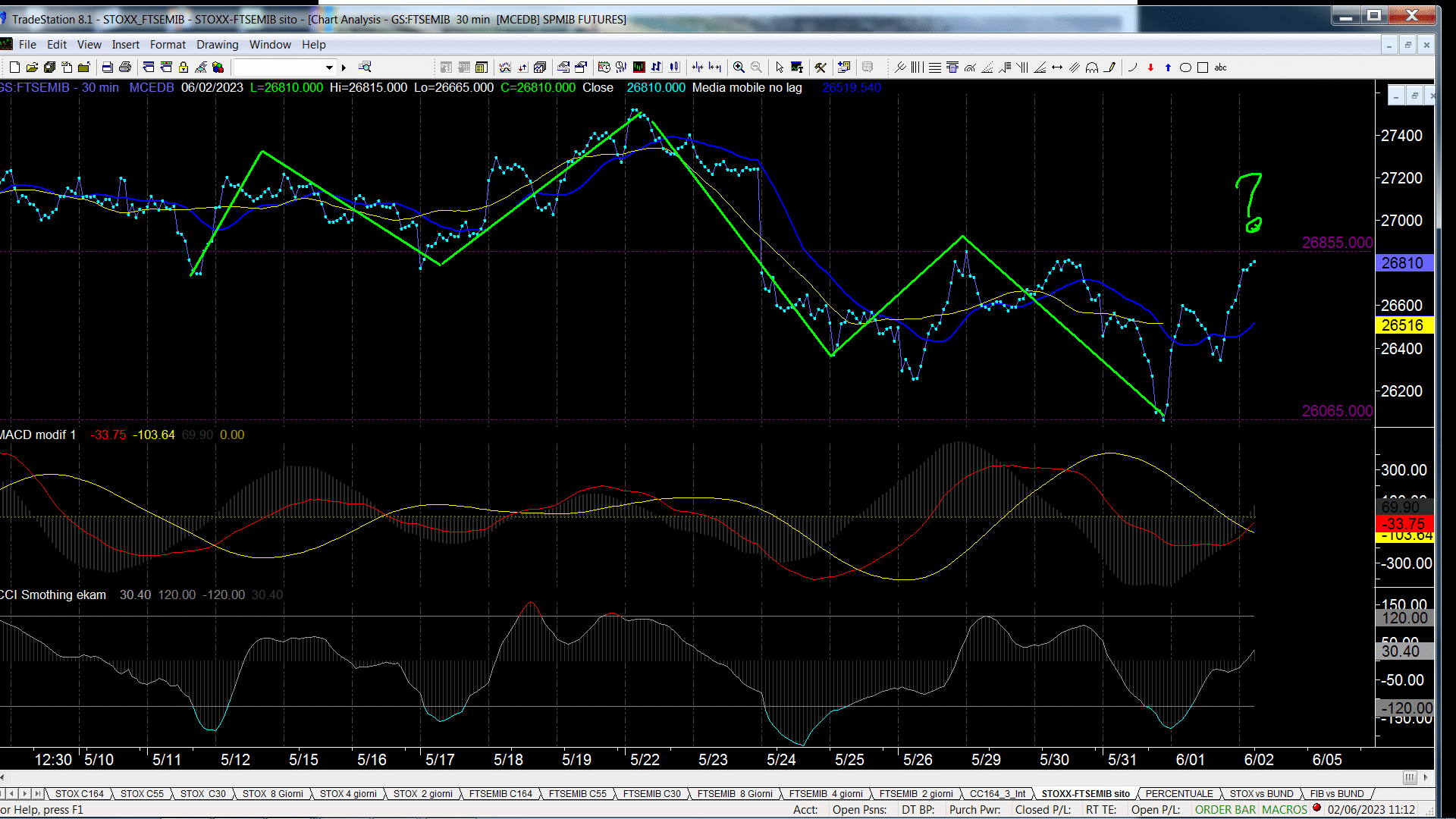This screenshot has height=819, width=1456.
Task: Select the horizontal lines drawing tool
Action: 935,67
